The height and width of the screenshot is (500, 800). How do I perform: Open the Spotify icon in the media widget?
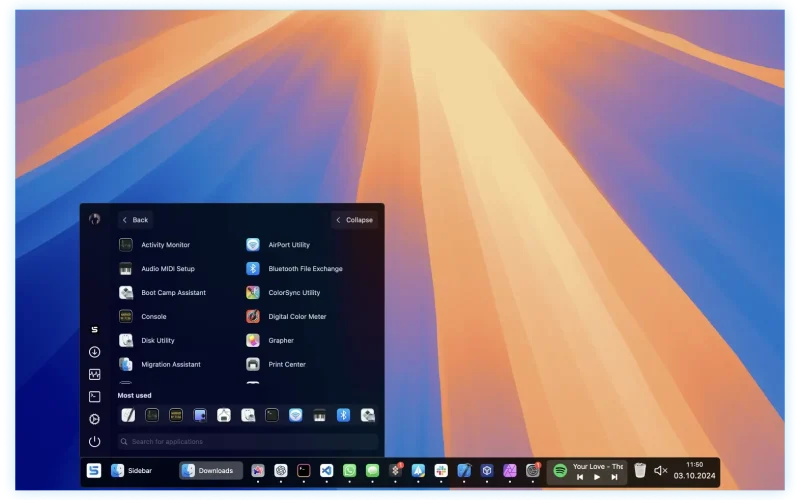[x=560, y=471]
